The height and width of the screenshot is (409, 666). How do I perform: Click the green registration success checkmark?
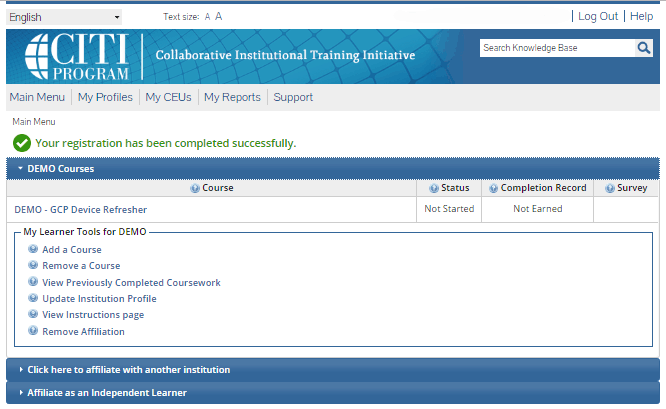[22, 143]
